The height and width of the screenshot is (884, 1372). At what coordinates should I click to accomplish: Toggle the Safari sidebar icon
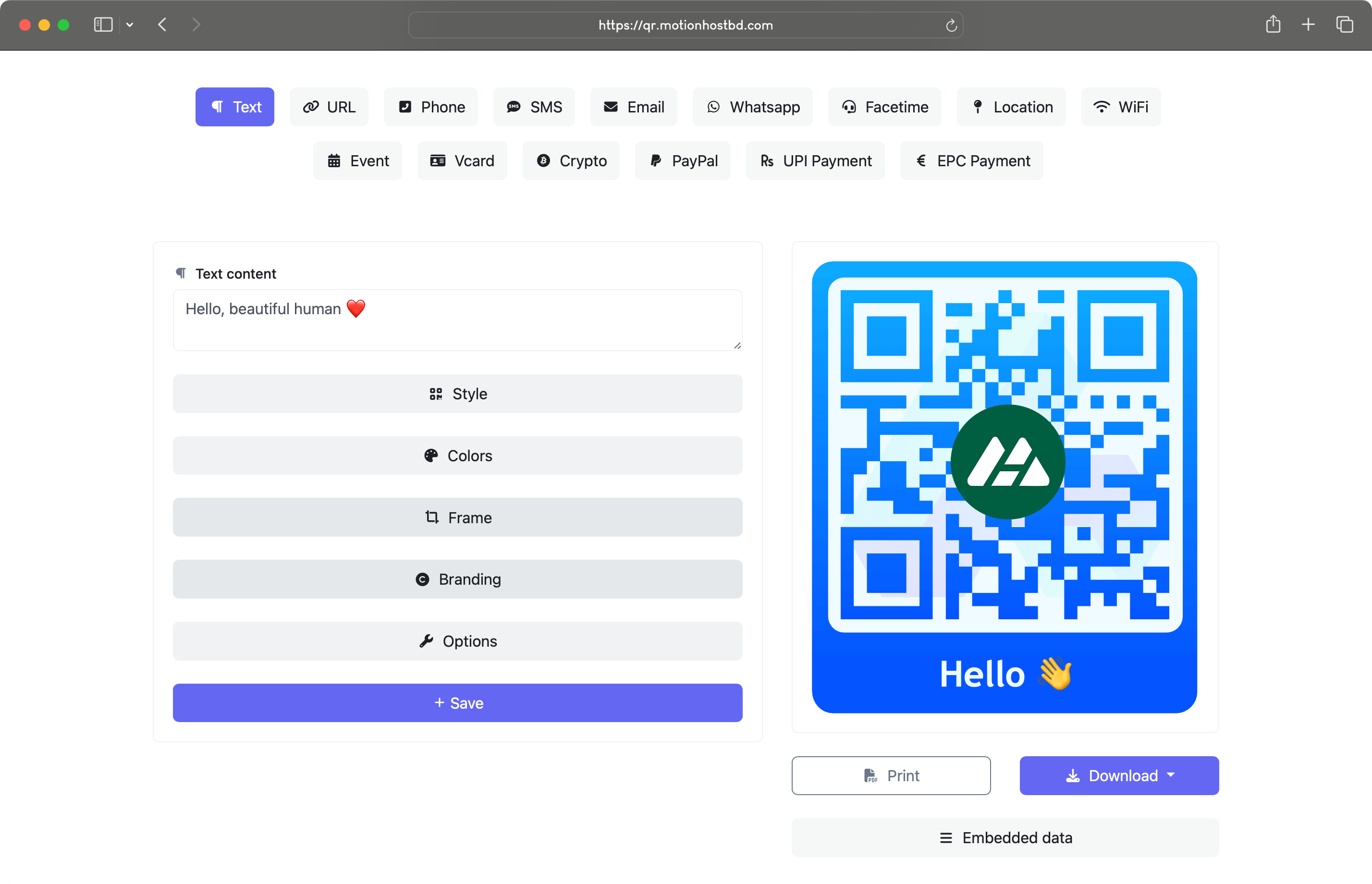click(103, 25)
